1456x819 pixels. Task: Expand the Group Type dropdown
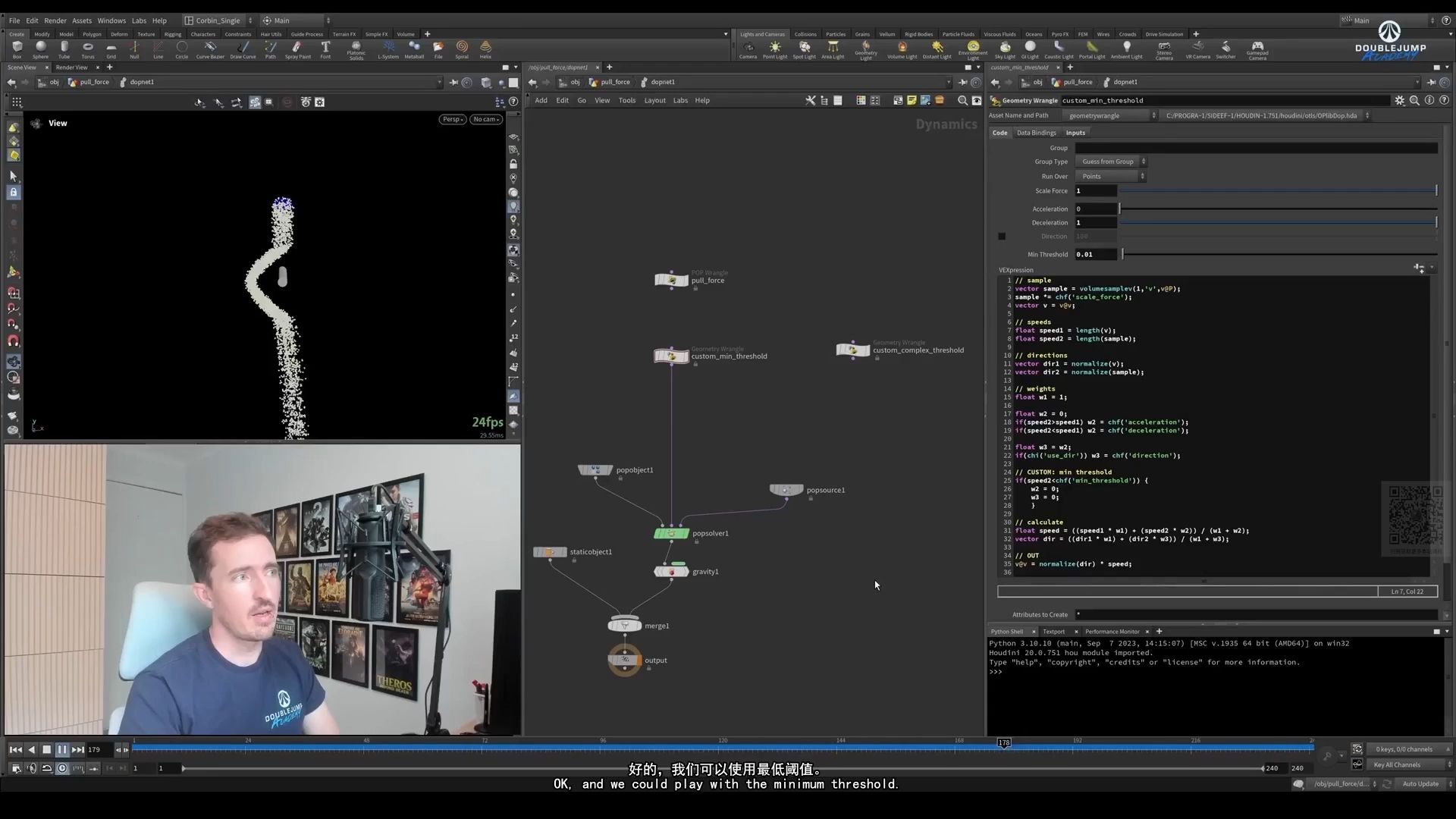tap(1111, 162)
